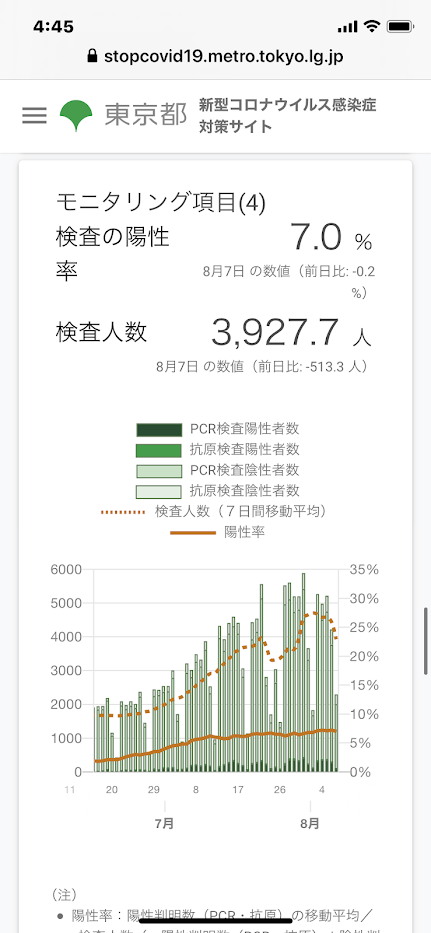
Task: Tap the 4:45 status bar clock
Action: point(54,27)
